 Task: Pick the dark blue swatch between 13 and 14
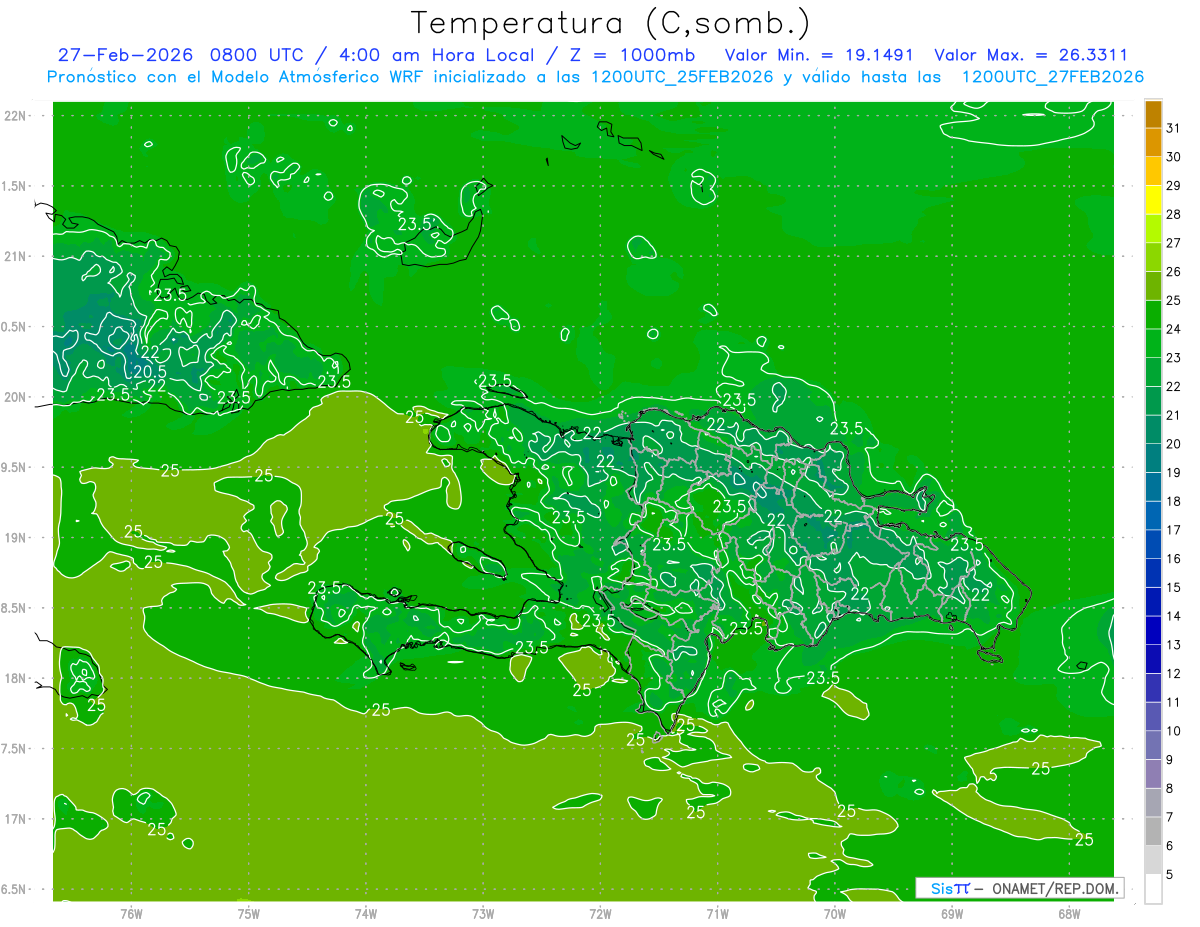click(1153, 630)
